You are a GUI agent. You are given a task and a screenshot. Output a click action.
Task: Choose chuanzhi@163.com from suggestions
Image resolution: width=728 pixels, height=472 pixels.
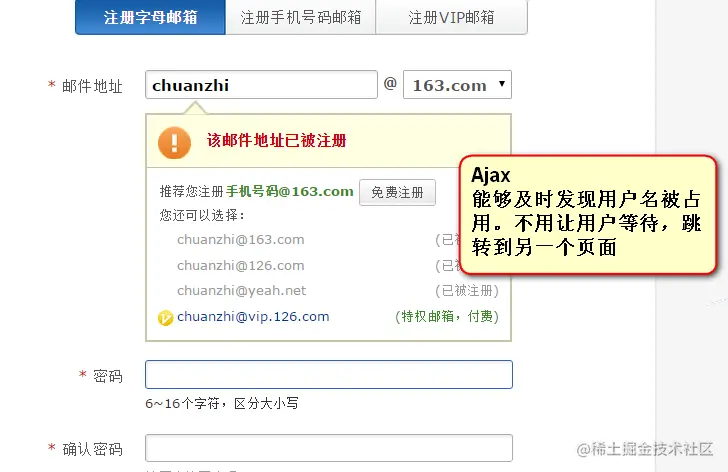240,239
